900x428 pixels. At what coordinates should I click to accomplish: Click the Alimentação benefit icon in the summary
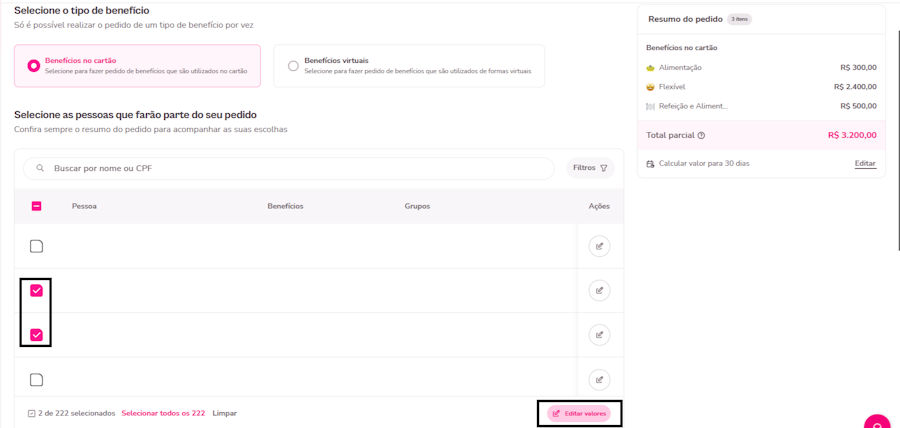651,68
